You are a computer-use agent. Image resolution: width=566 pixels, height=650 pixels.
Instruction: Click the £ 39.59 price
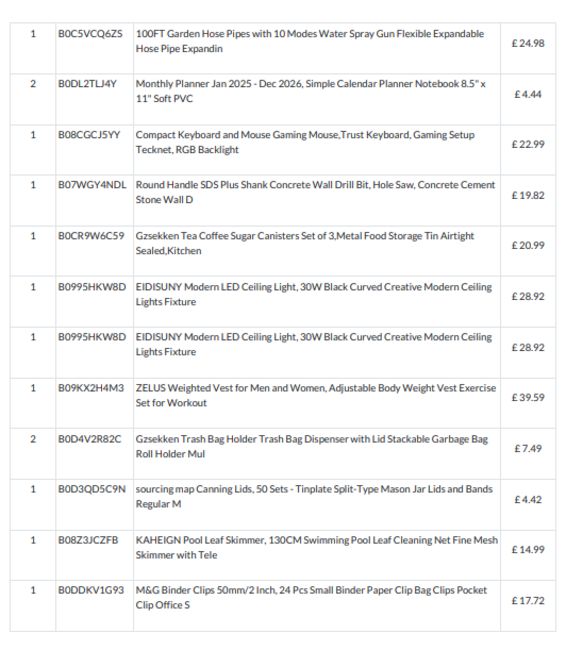[x=528, y=398]
